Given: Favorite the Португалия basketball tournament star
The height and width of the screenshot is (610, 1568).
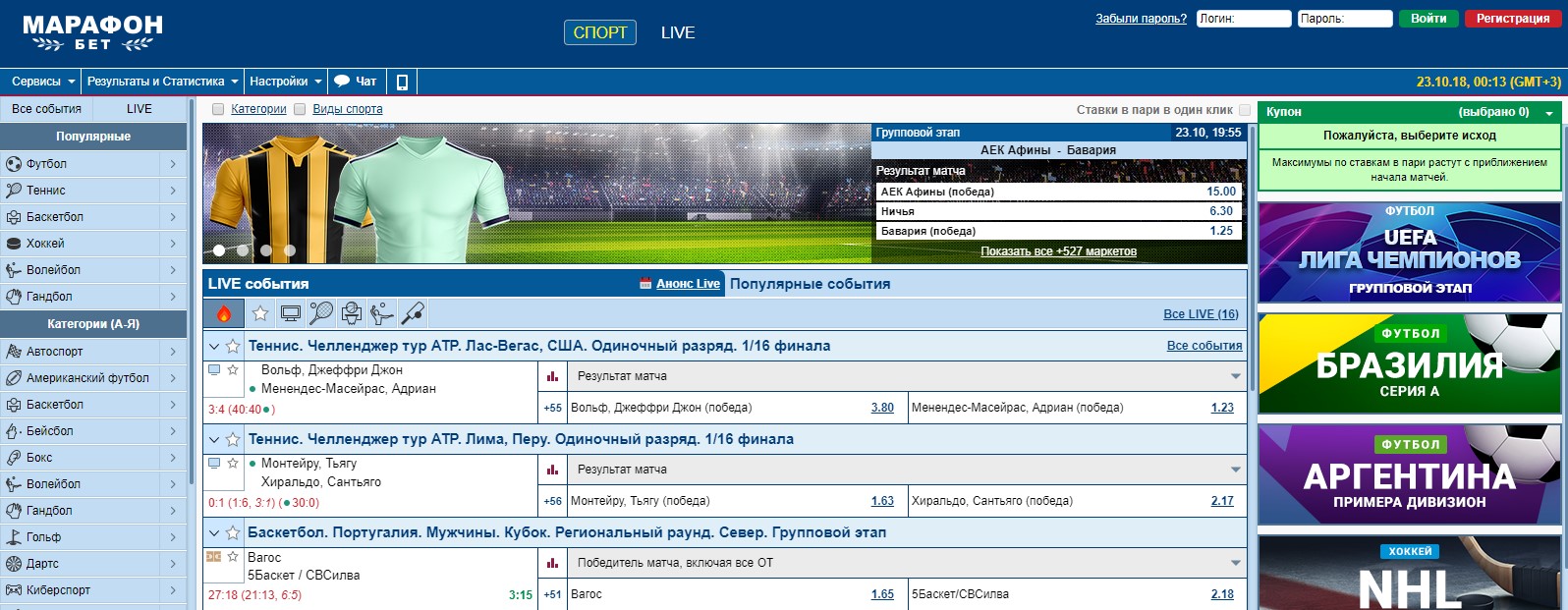Looking at the screenshot, I should 233,532.
